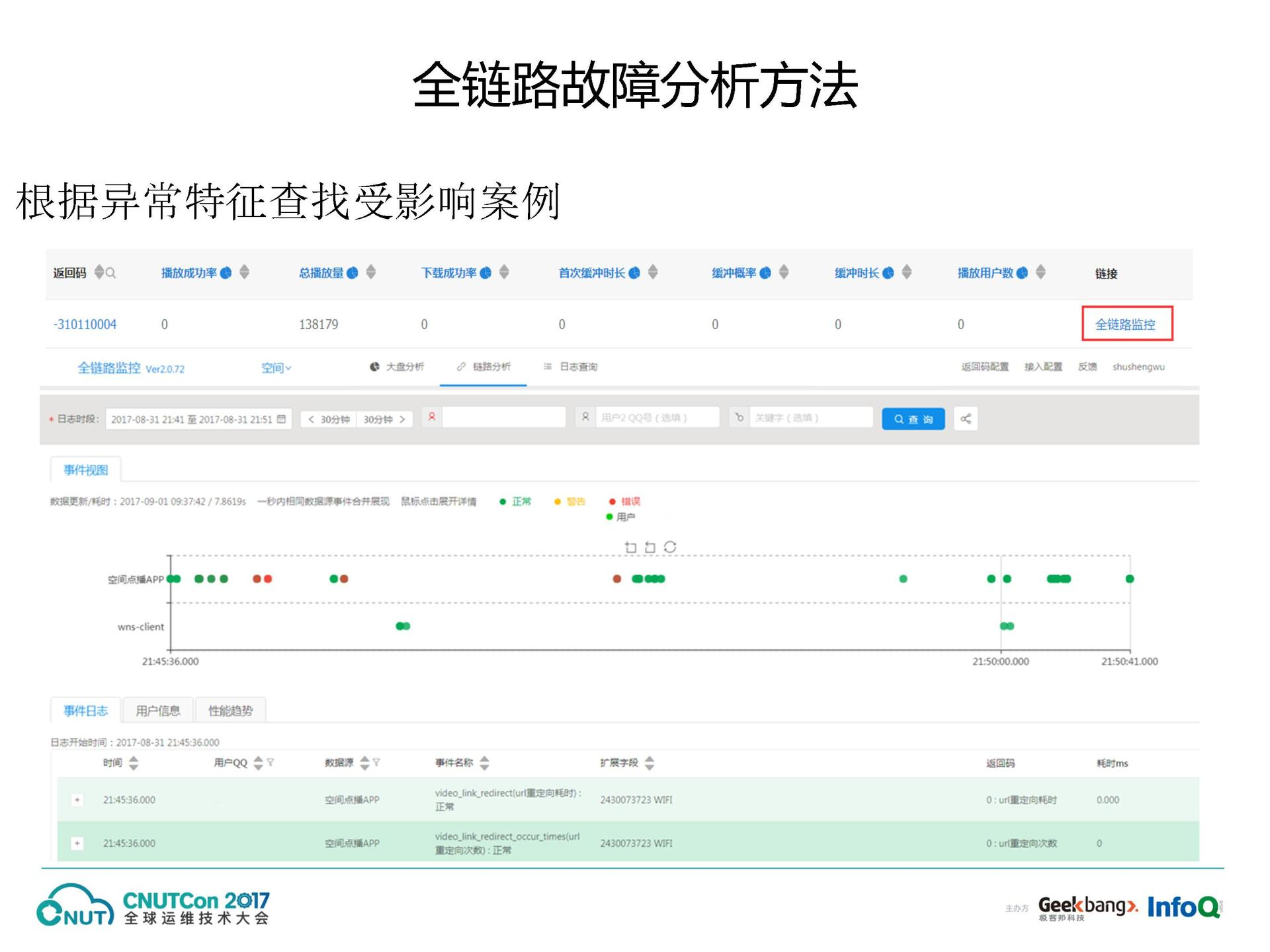
Task: Open the 空间 dropdown
Action: [276, 368]
